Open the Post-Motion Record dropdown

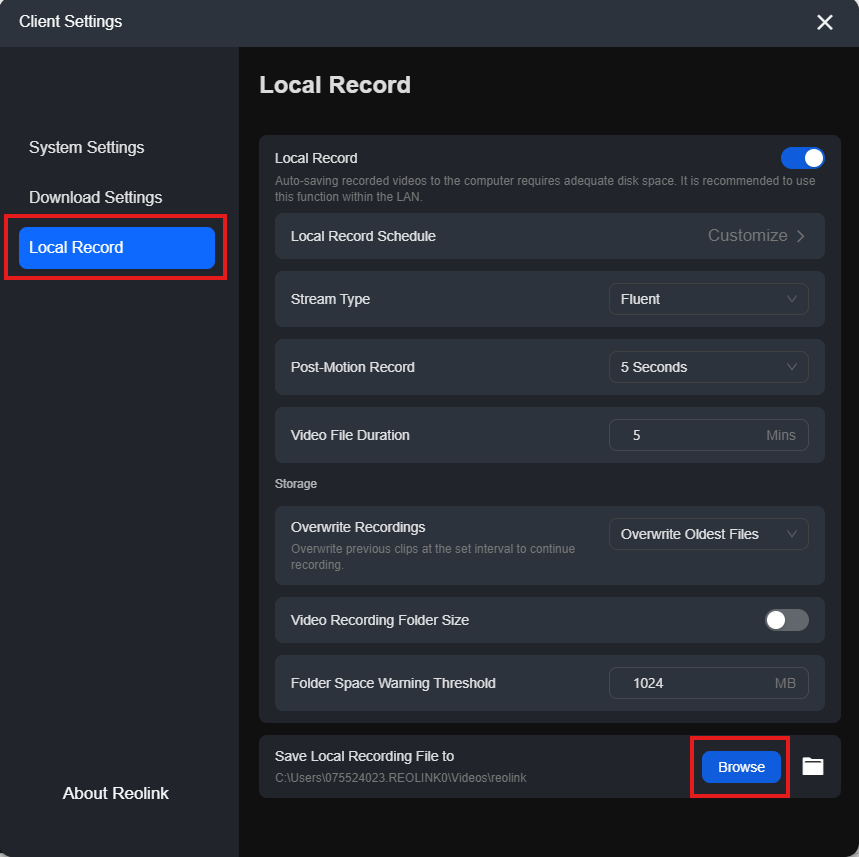click(708, 367)
